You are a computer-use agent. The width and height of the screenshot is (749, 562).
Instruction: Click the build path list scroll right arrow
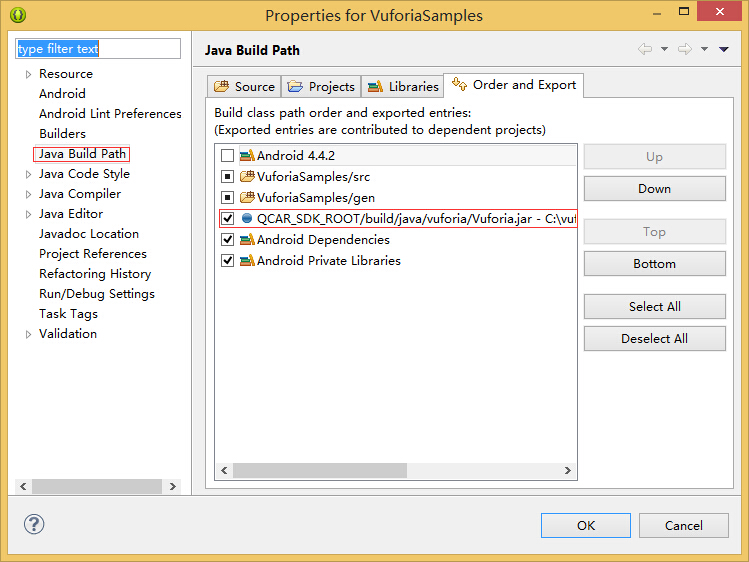point(567,470)
